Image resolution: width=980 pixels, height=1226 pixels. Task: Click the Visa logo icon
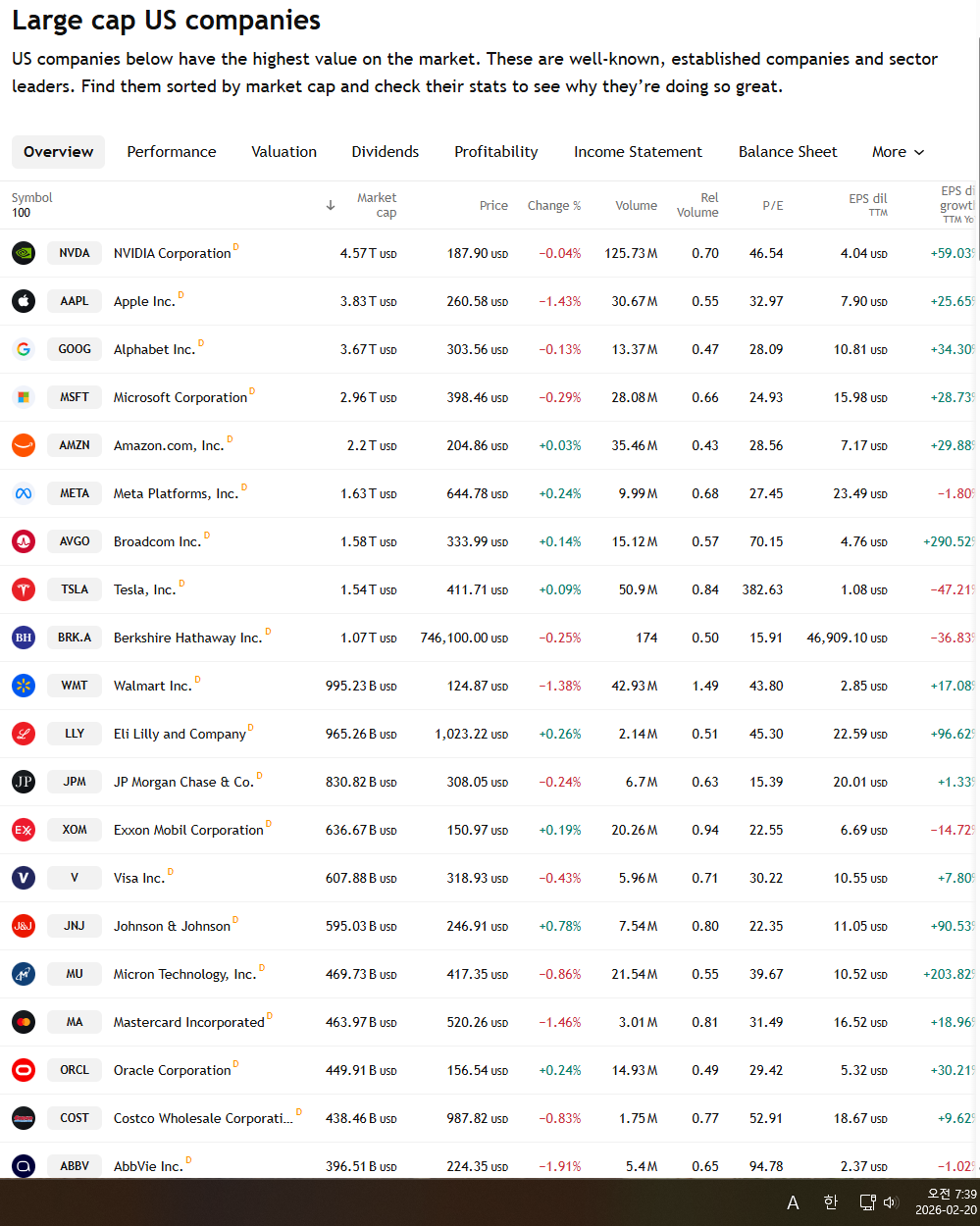coord(24,878)
